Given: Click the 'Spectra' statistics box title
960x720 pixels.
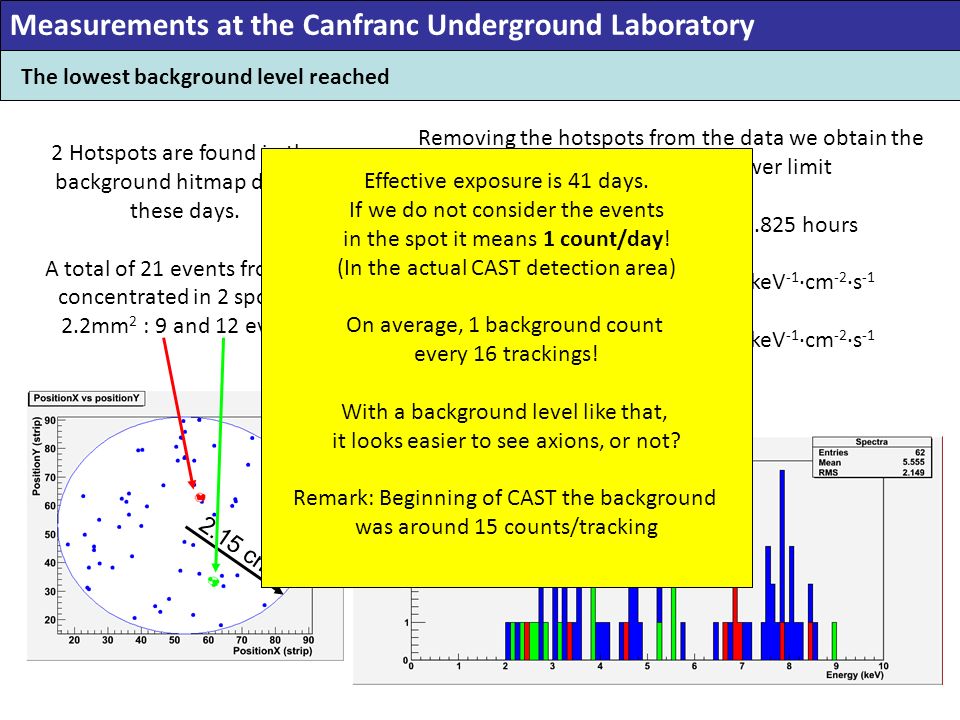Looking at the screenshot, I should 872,441.
